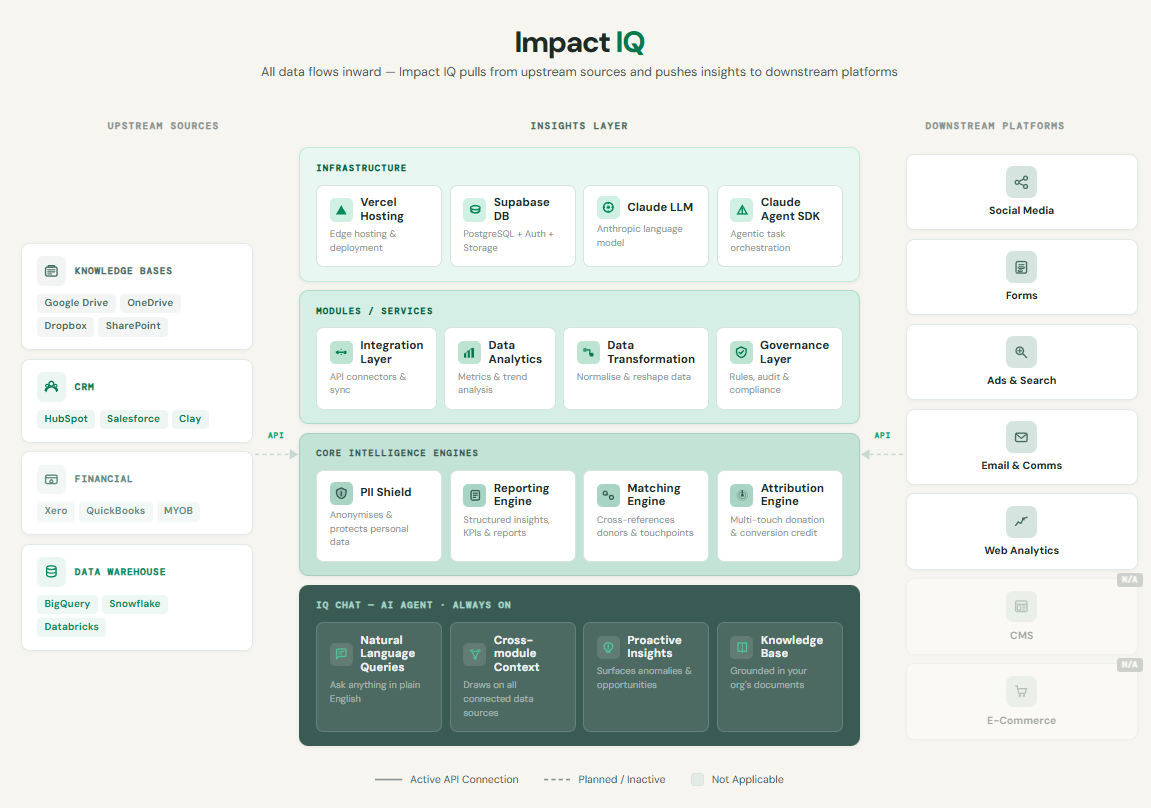Viewport: 1151px width, 808px height.
Task: Select the MYOB tag
Action: point(178,512)
